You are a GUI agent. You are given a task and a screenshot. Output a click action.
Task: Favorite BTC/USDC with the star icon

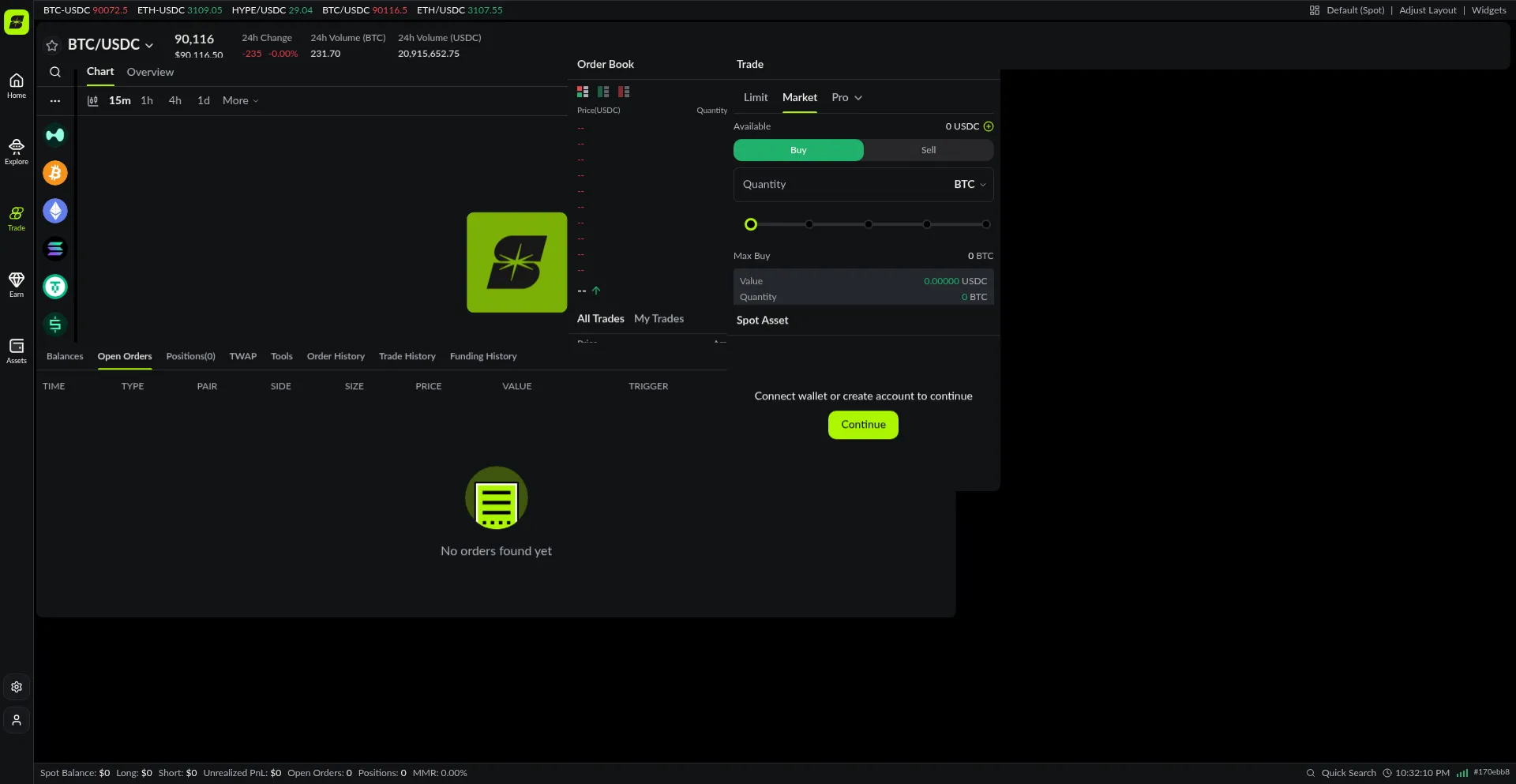(52, 46)
